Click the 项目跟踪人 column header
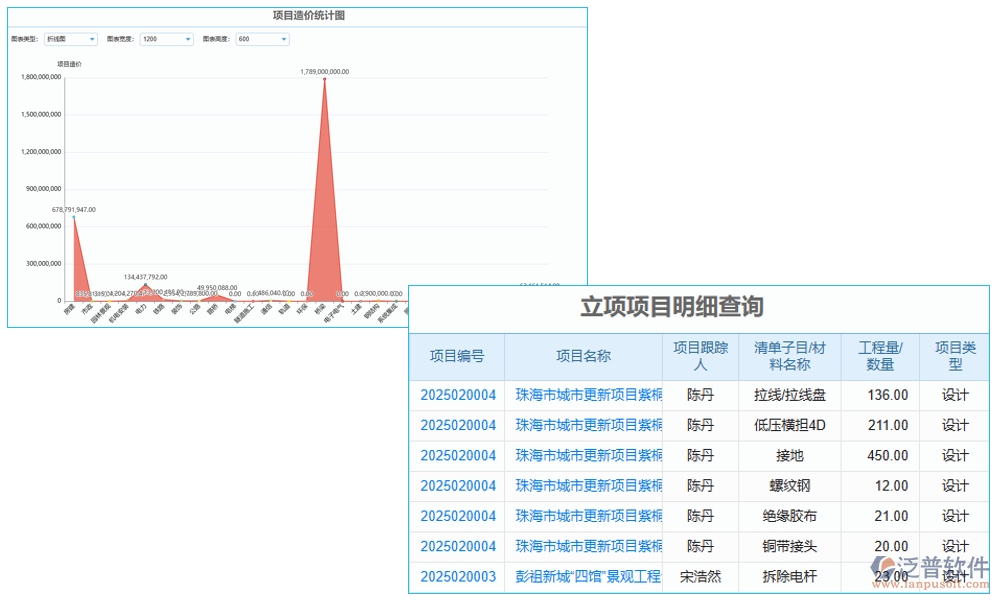Screen dimensions: 1000x600 click(x=701, y=356)
